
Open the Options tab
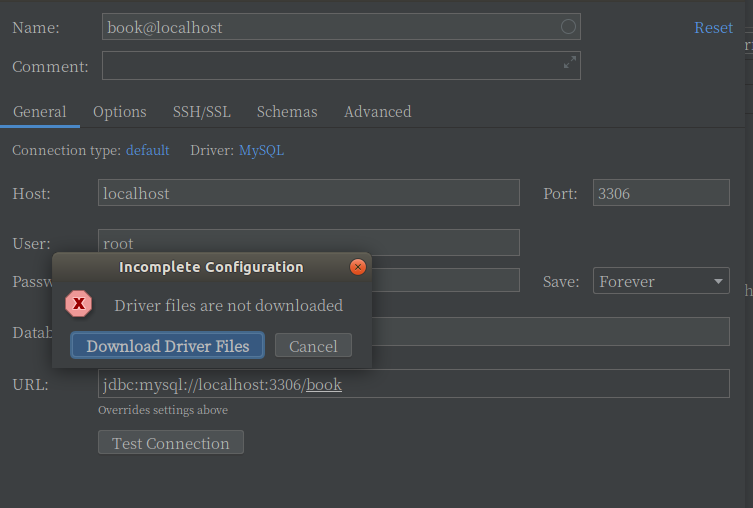(x=120, y=112)
